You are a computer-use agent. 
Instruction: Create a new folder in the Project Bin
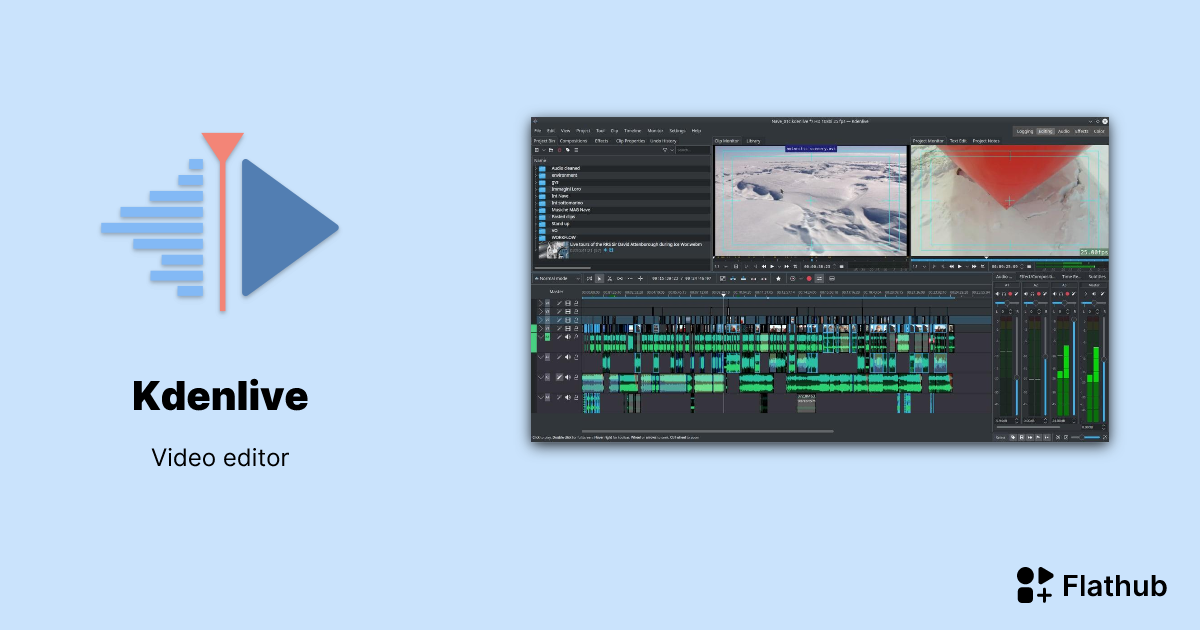(x=550, y=150)
